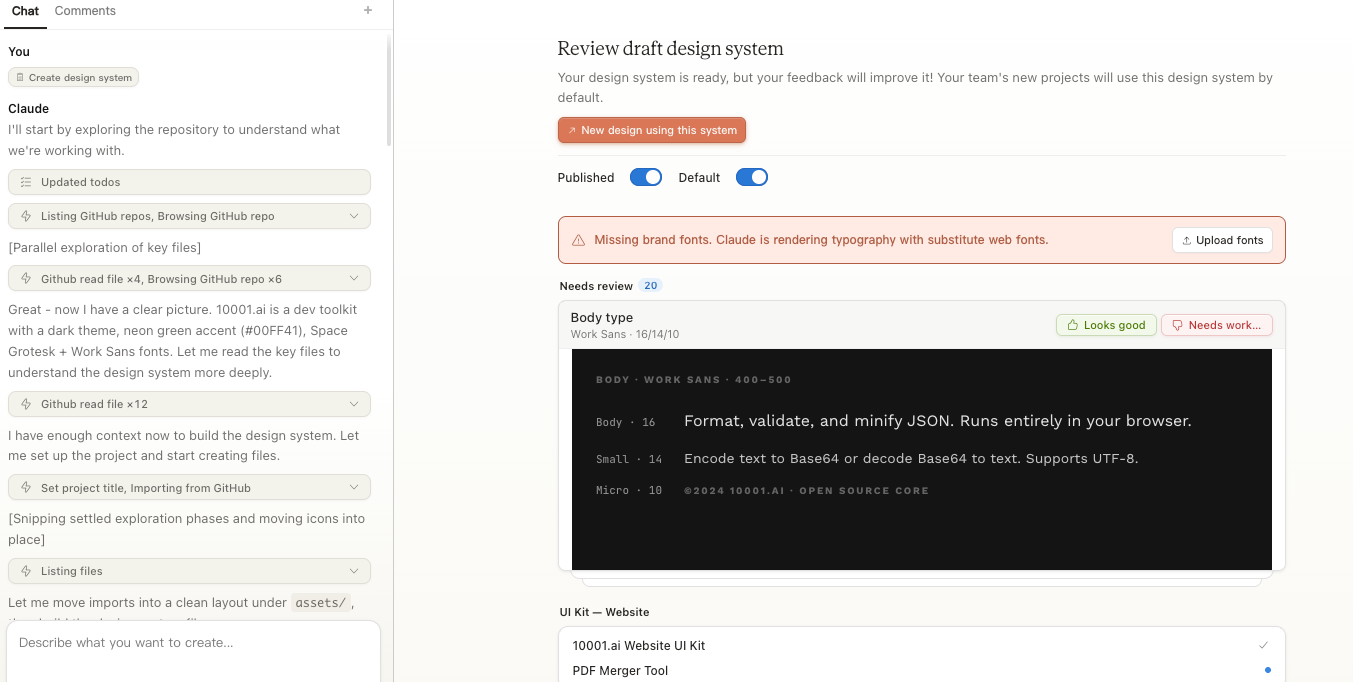
Task: Click the 'Work Sans · 16/14/10' subtitle
Action: [x=625, y=334]
